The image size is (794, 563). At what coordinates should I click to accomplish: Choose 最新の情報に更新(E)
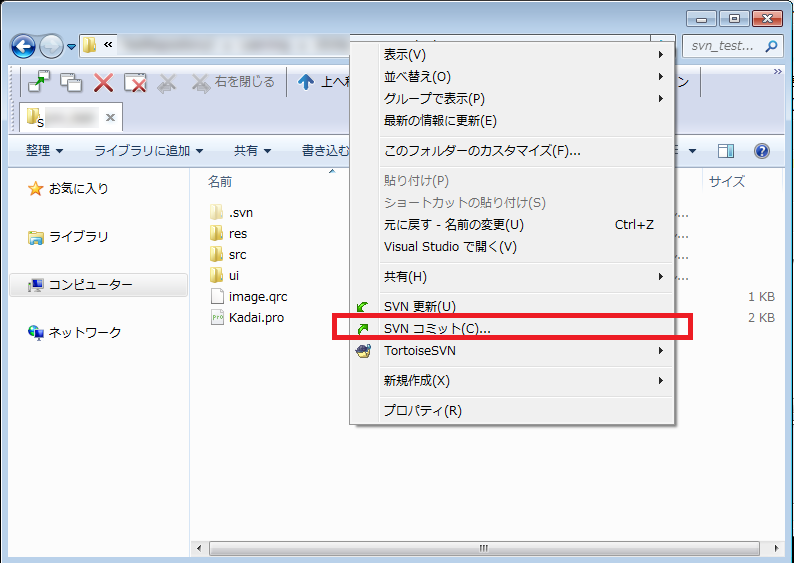coord(512,120)
